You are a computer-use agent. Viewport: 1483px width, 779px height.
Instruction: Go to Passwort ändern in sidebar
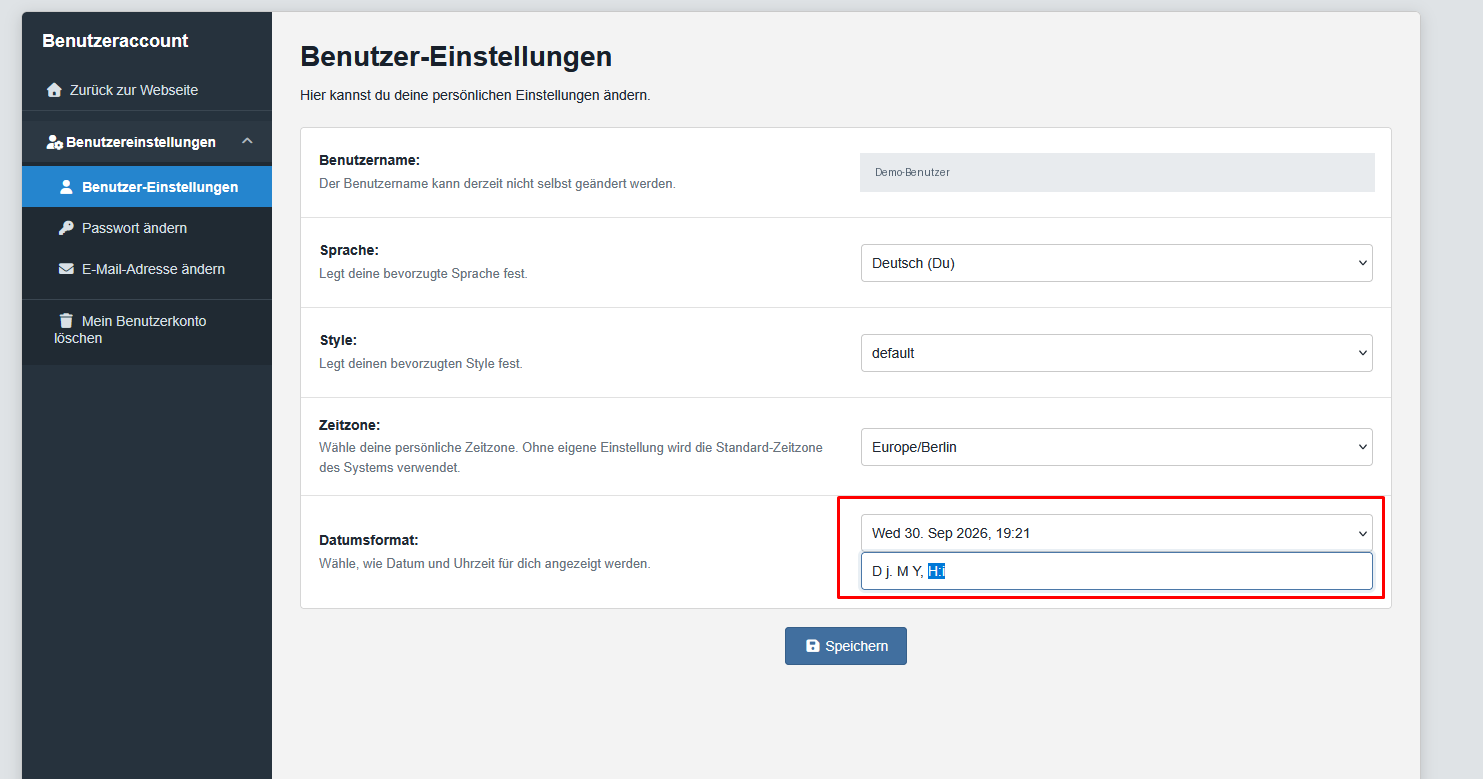[147, 228]
